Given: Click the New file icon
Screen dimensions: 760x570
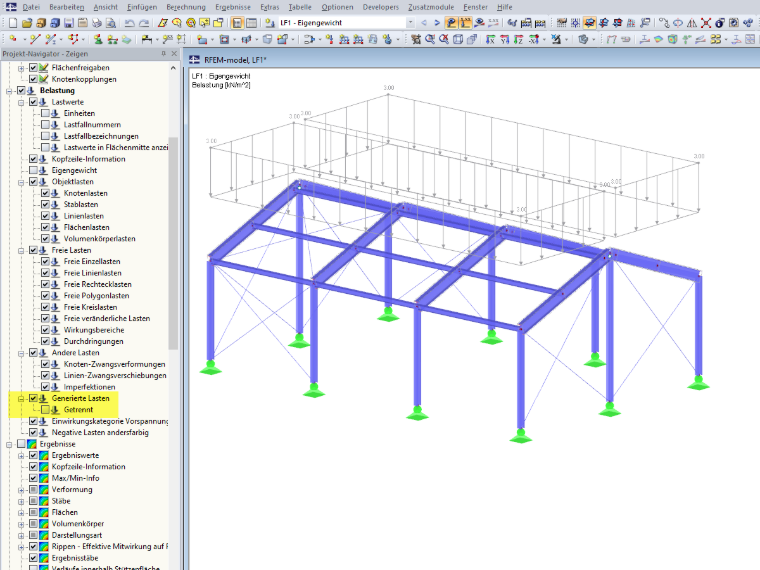Looking at the screenshot, I should coord(13,23).
